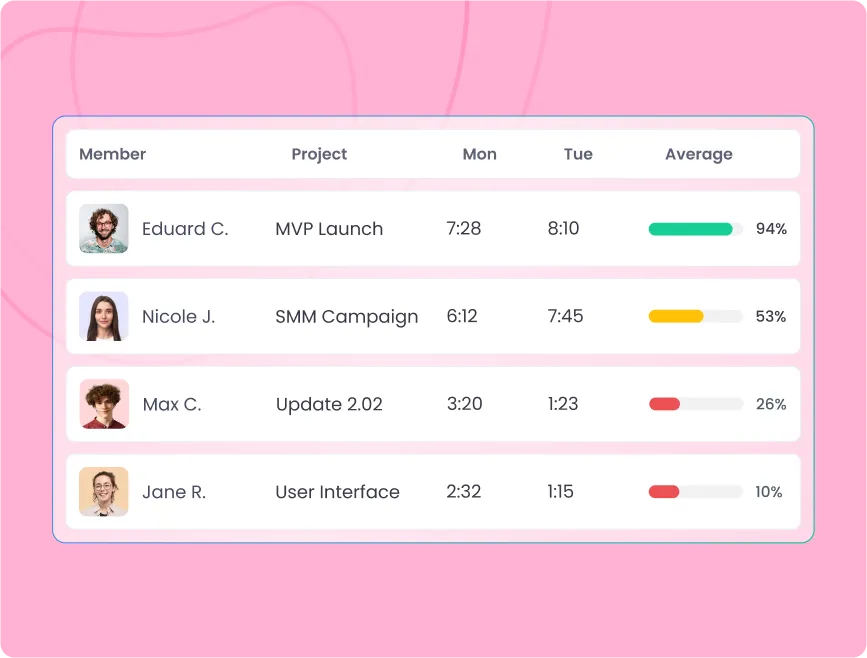Click Max C.'s profile photo

coord(103,404)
